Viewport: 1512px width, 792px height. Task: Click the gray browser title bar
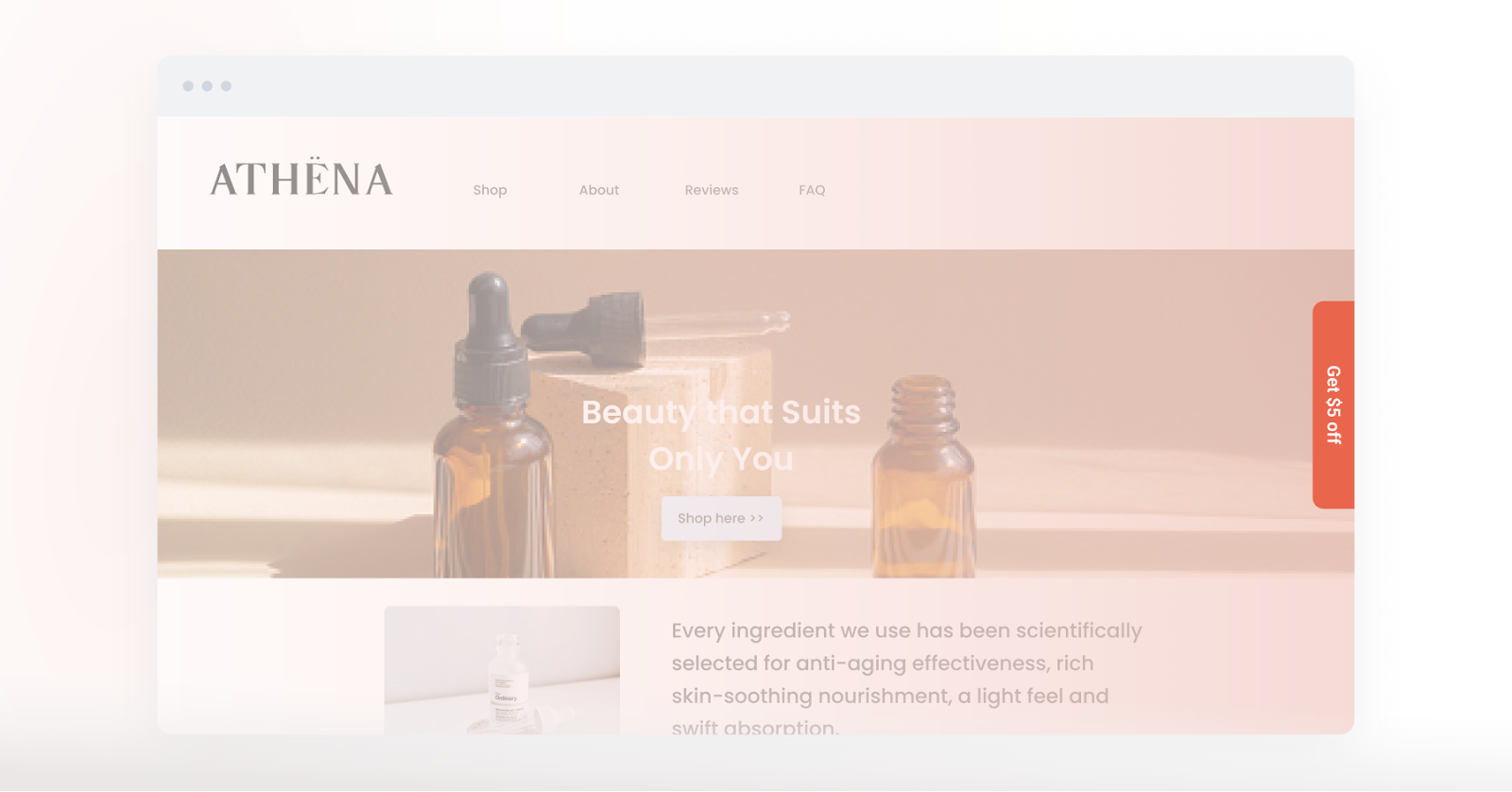click(756, 86)
